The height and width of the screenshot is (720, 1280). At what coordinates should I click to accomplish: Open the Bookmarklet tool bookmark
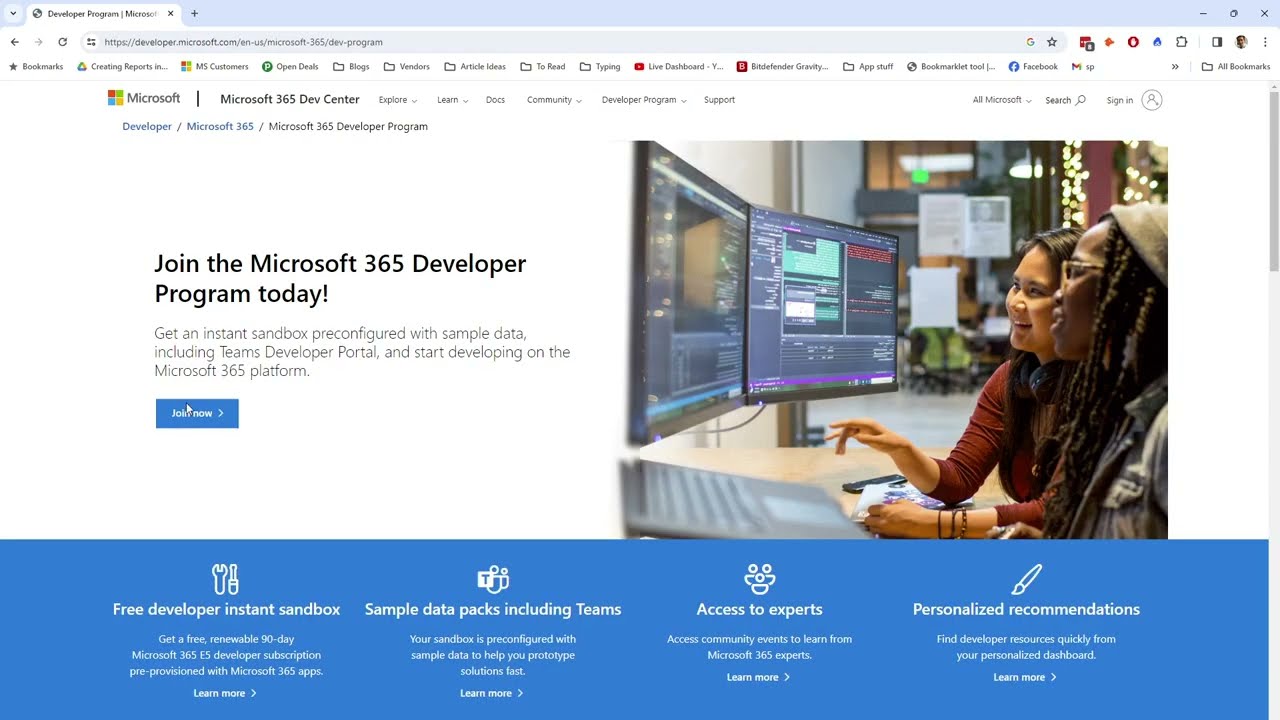[951, 67]
